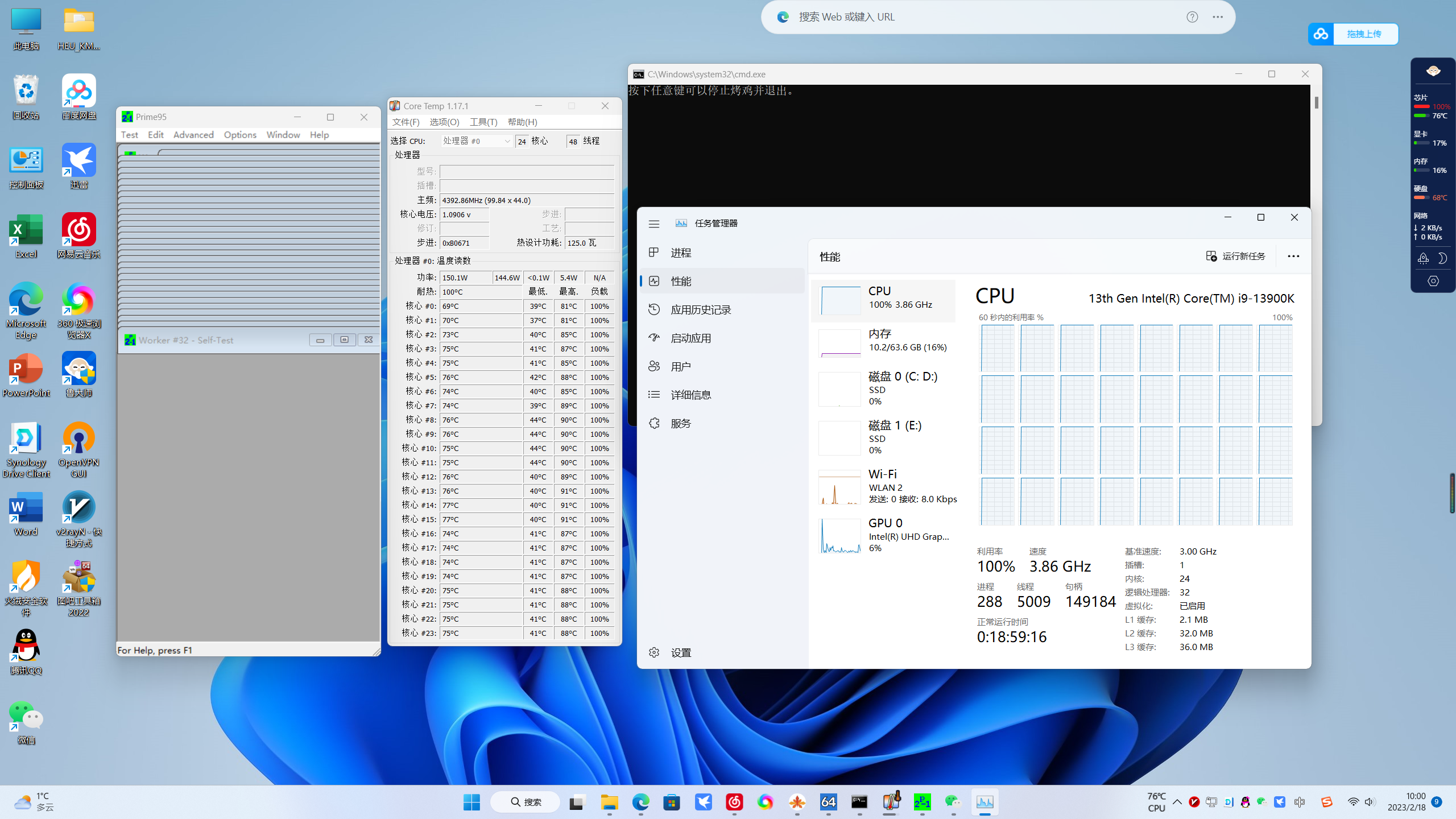This screenshot has height=819, width=1456.
Task: Select the 微信 WeChat desktop shortcut
Action: click(x=26, y=722)
